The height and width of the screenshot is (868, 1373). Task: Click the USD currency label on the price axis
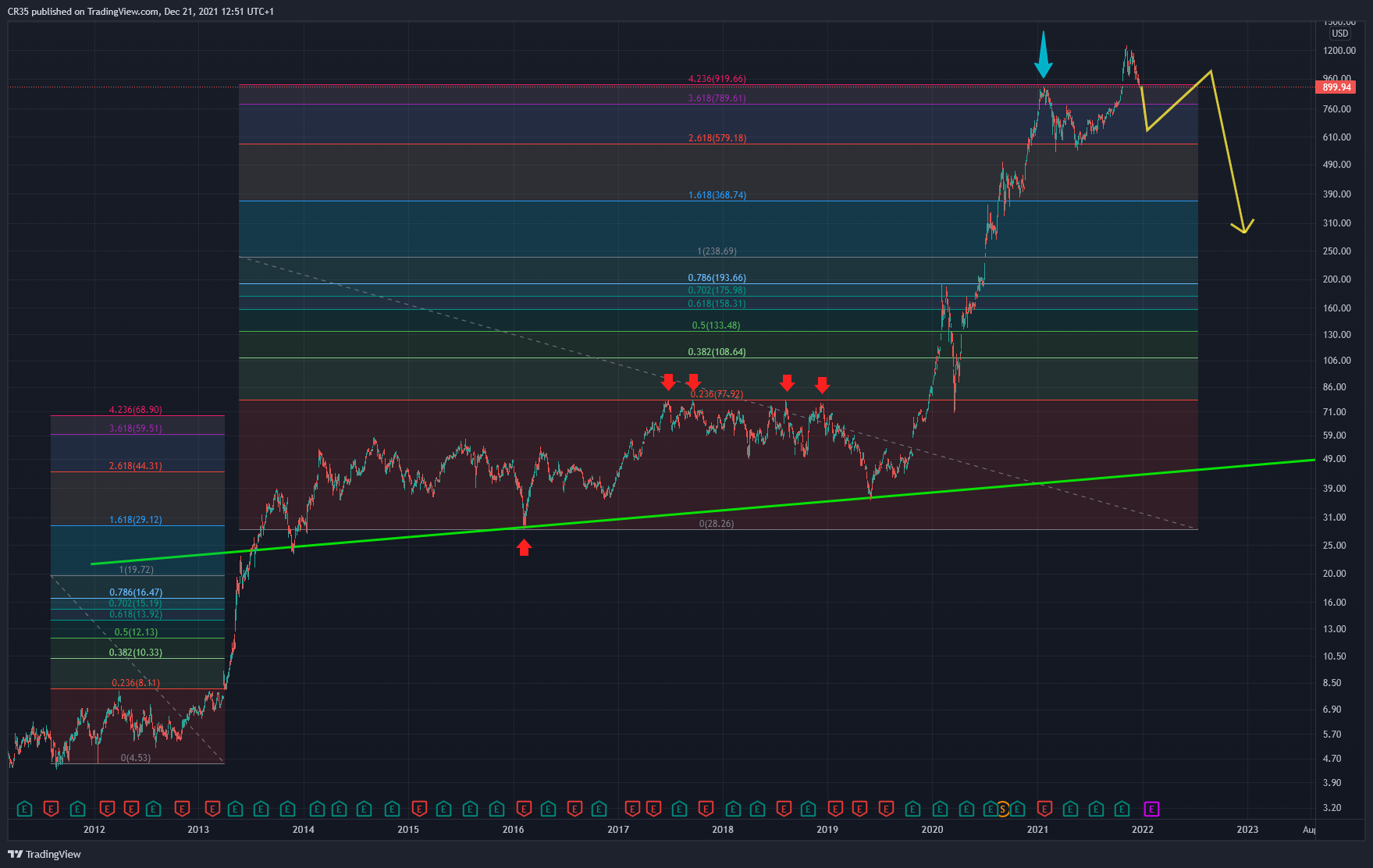point(1339,34)
